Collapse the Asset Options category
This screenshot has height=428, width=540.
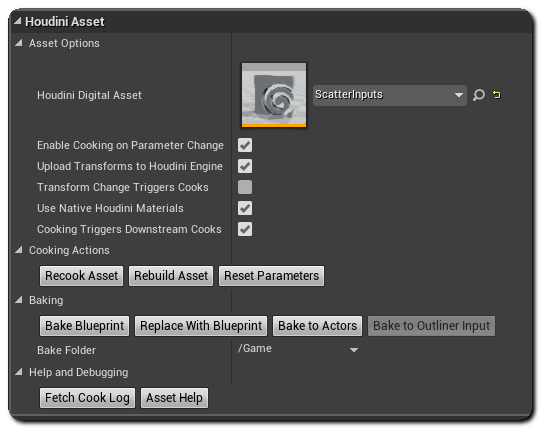19,43
